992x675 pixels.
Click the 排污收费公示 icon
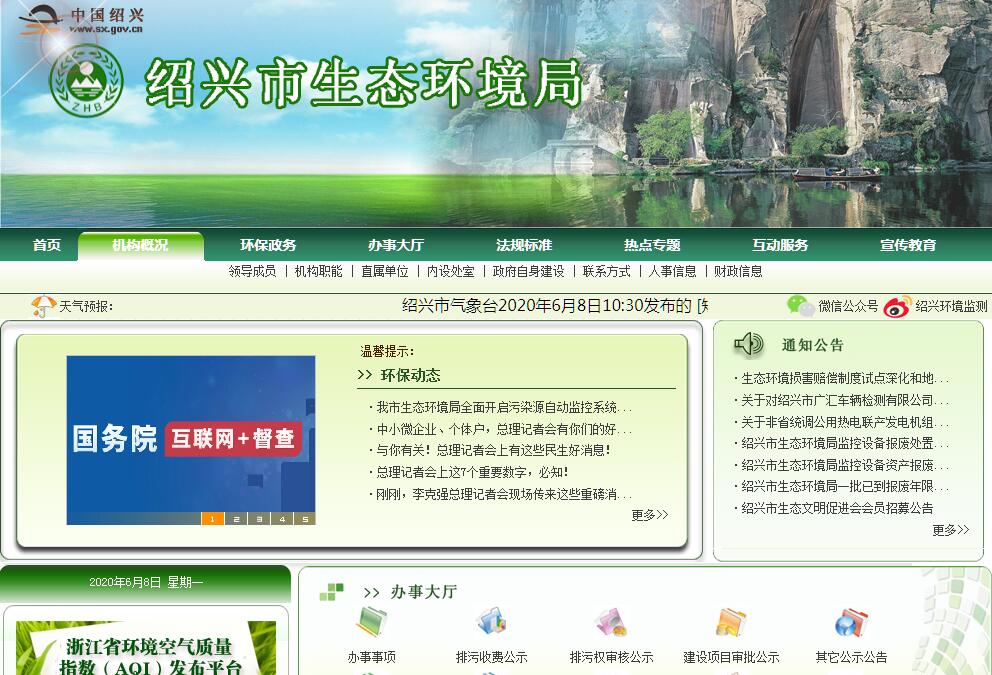pyautogui.click(x=491, y=624)
